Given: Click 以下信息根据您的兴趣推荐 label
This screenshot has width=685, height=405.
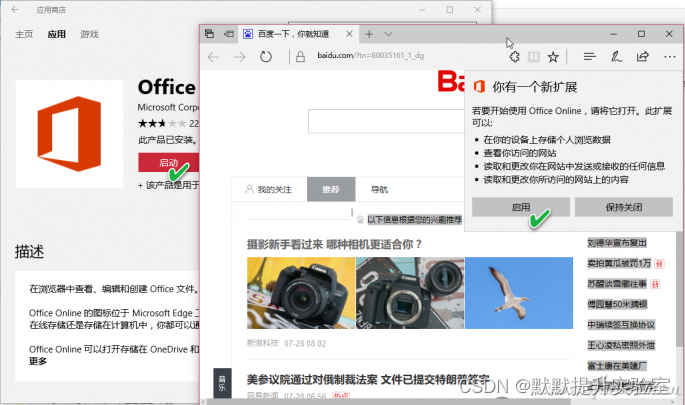Looking at the screenshot, I should (414, 220).
